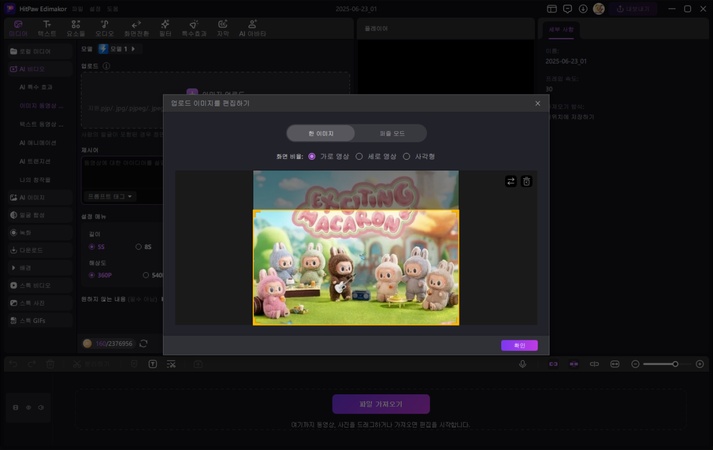
Task: Click the gold coin credits icon
Action: (x=87, y=344)
